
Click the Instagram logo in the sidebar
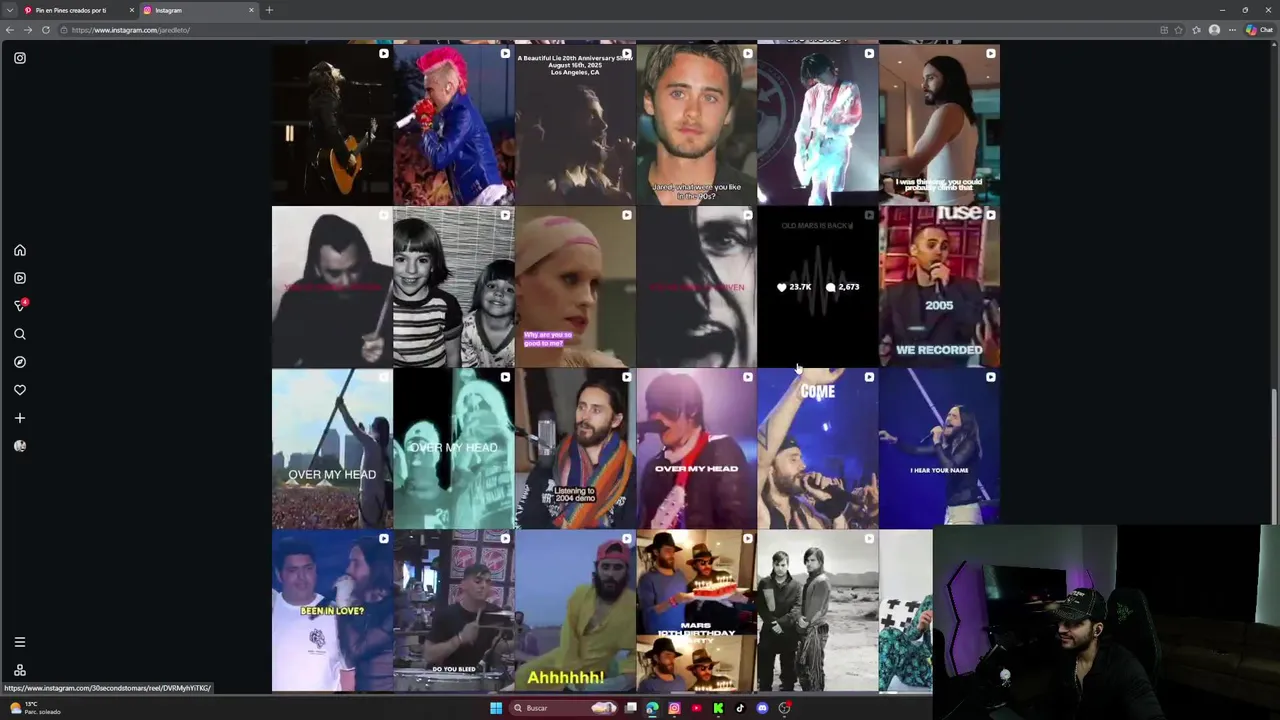(20, 58)
